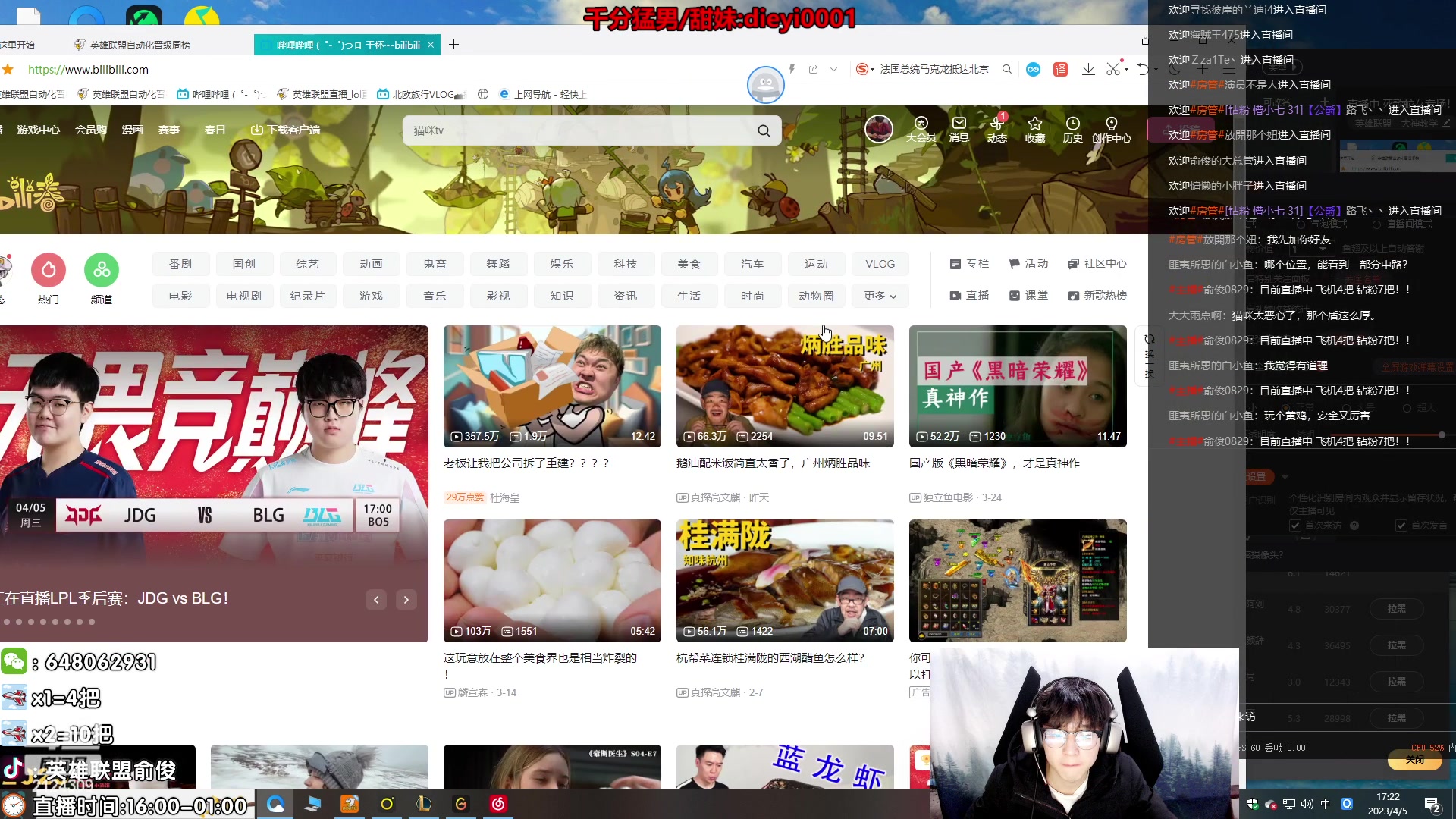The height and width of the screenshot is (819, 1456).
Task: Switch to the 英雄联盟自动化晋级周榜 tab
Action: point(140,45)
